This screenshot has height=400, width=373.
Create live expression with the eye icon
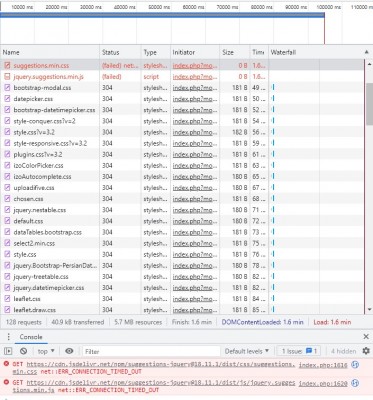69,351
